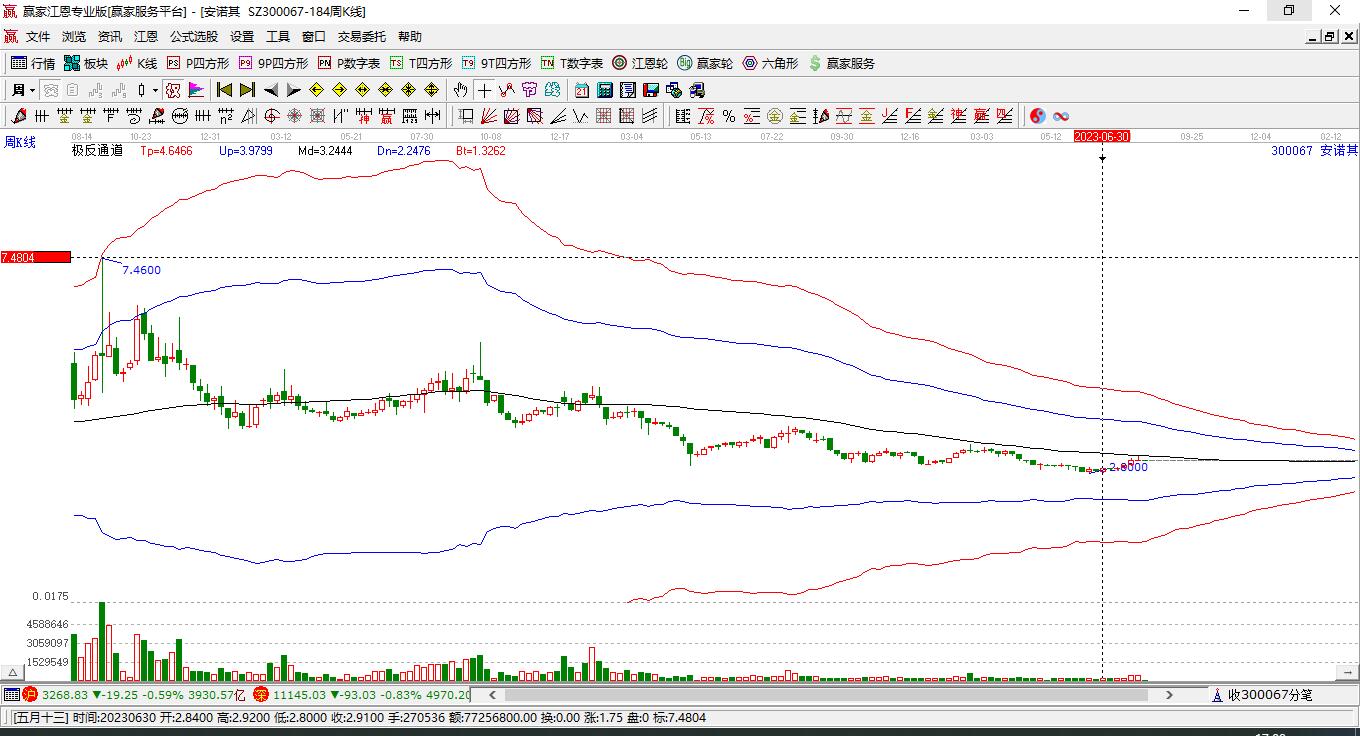Select the hand pan tool
The height and width of the screenshot is (736, 1360).
(460, 90)
